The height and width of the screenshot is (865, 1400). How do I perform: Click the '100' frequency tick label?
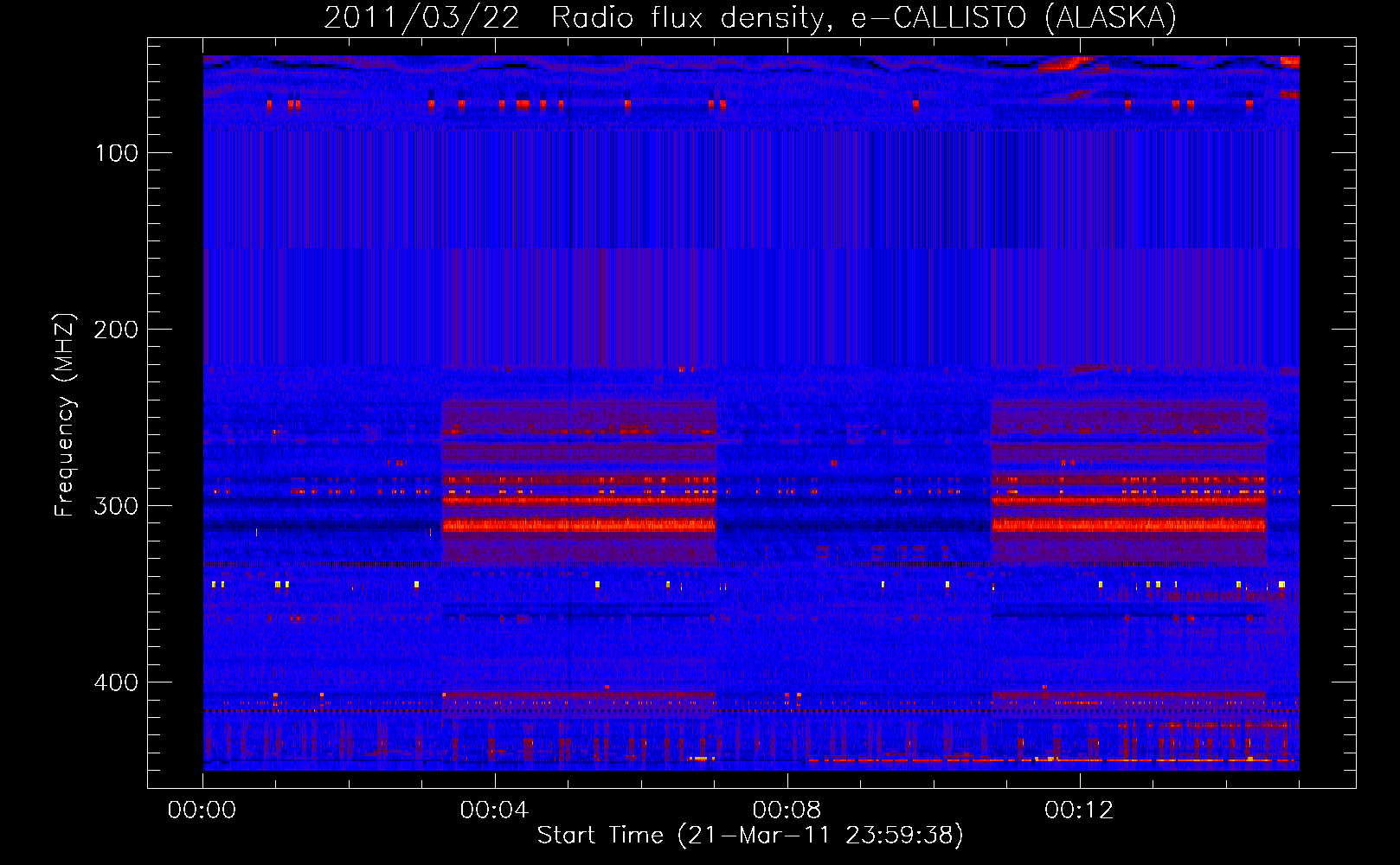[117, 153]
